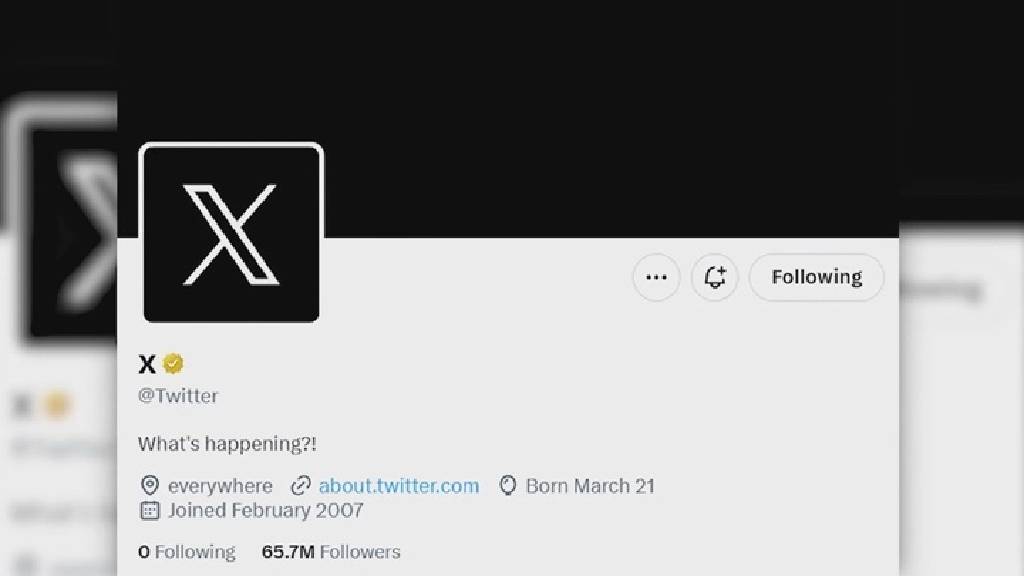
Task: Click the @Twitter username handle
Action: pyautogui.click(x=180, y=396)
